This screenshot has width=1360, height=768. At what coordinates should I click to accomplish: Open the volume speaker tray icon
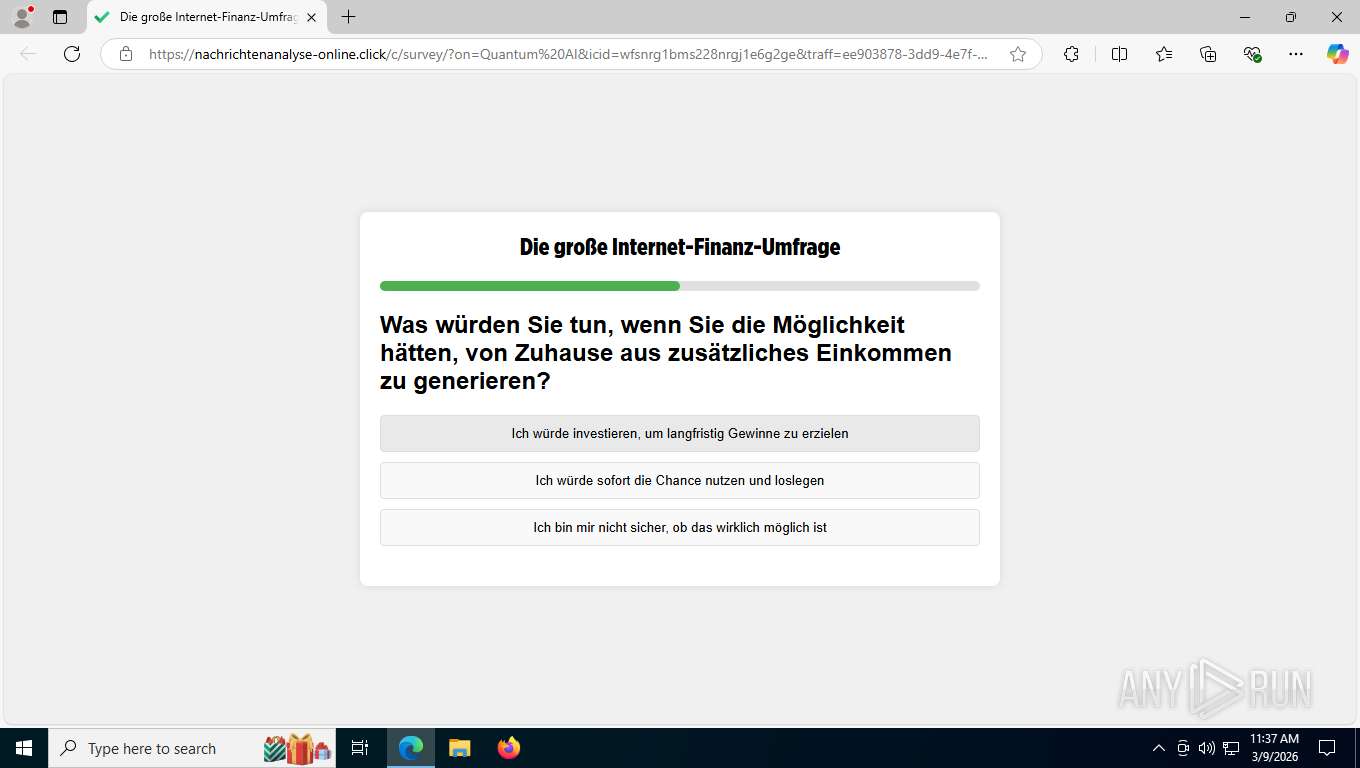(1206, 748)
